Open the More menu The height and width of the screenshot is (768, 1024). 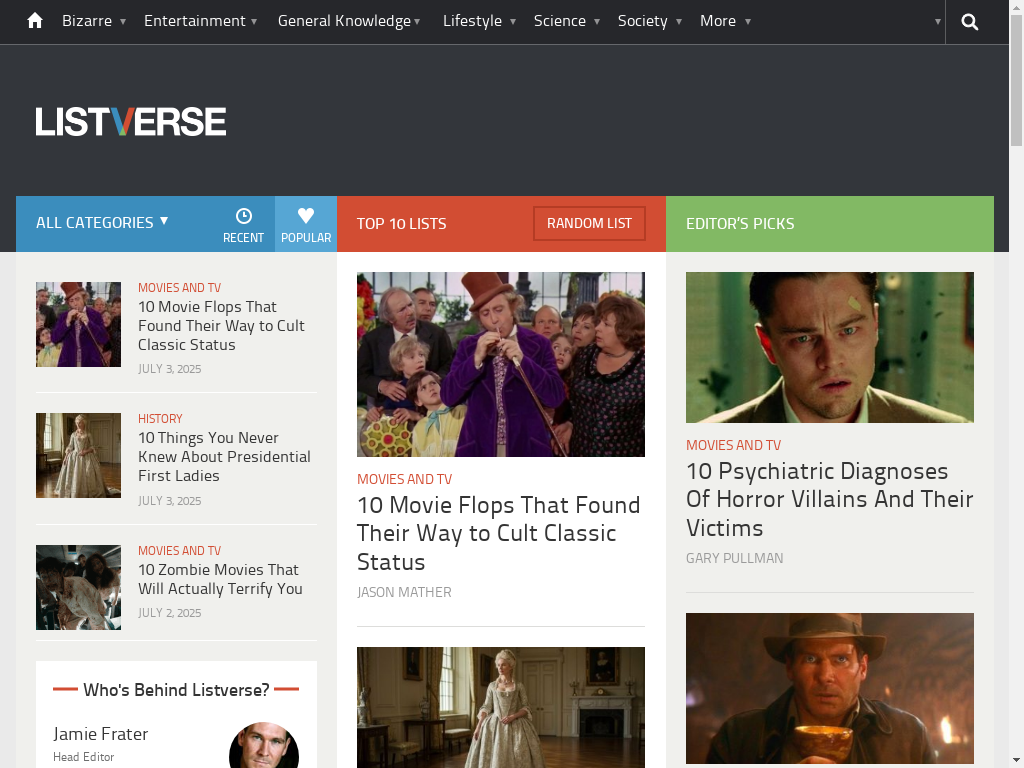click(x=718, y=21)
